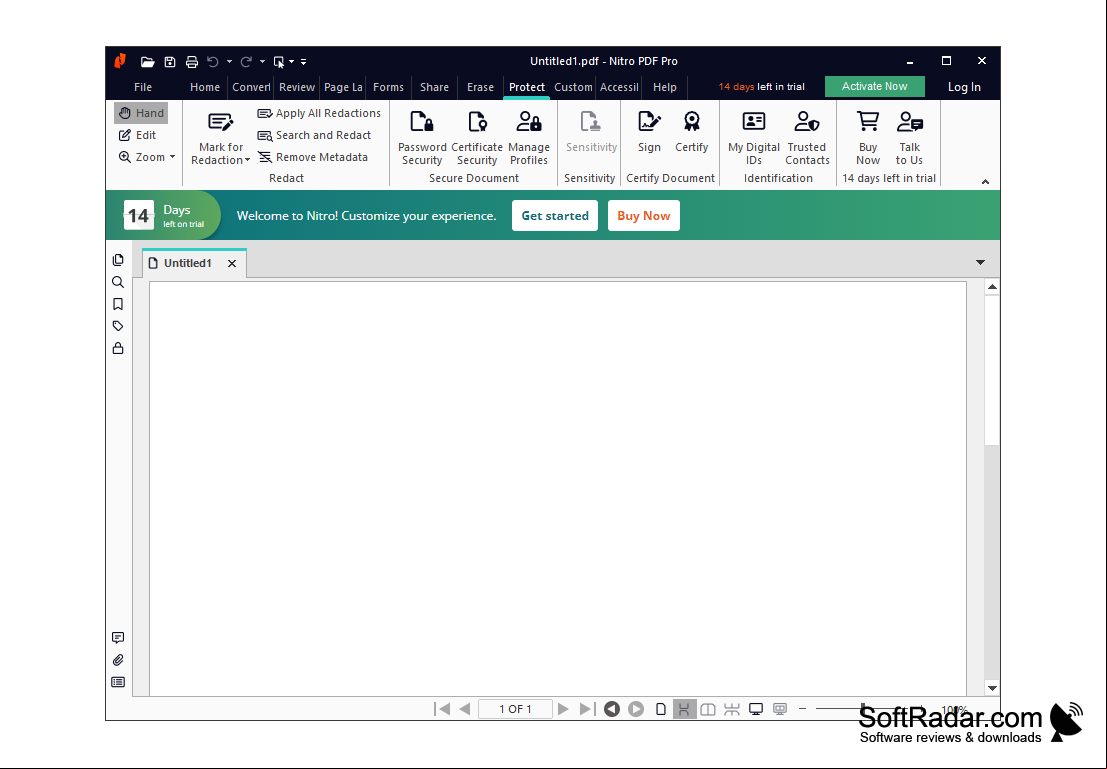Open My Digital IDs
The height and width of the screenshot is (769, 1107).
click(x=753, y=138)
